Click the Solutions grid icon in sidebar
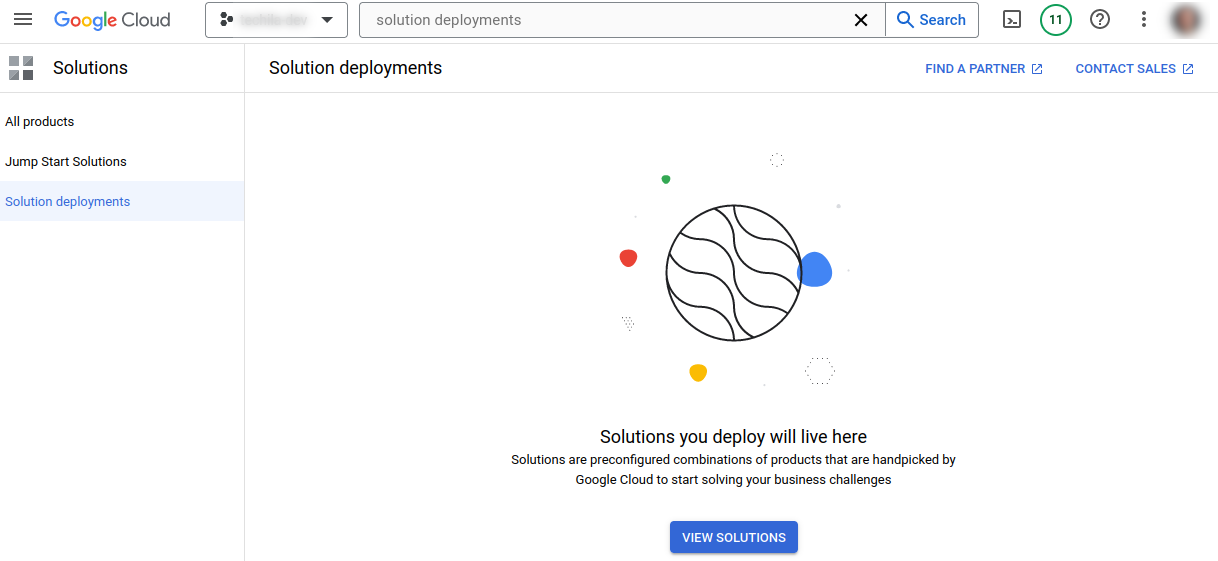1218x561 pixels. pyautogui.click(x=21, y=68)
